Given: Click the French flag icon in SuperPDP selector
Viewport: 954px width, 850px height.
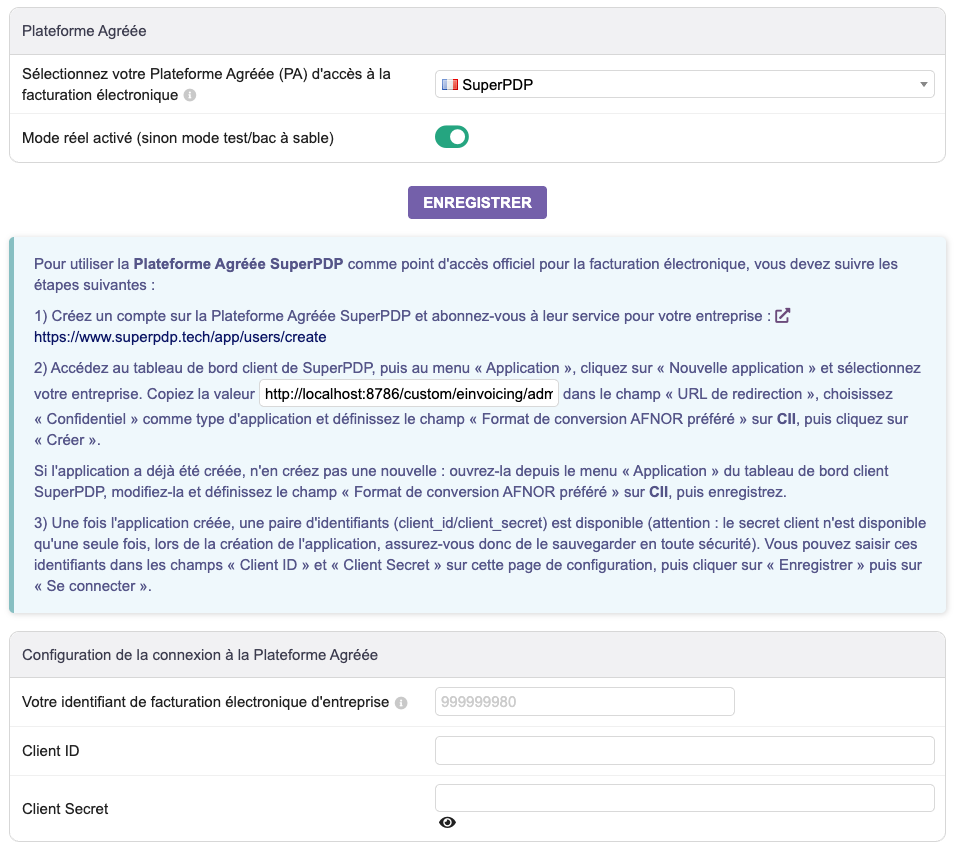Looking at the screenshot, I should pyautogui.click(x=450, y=85).
